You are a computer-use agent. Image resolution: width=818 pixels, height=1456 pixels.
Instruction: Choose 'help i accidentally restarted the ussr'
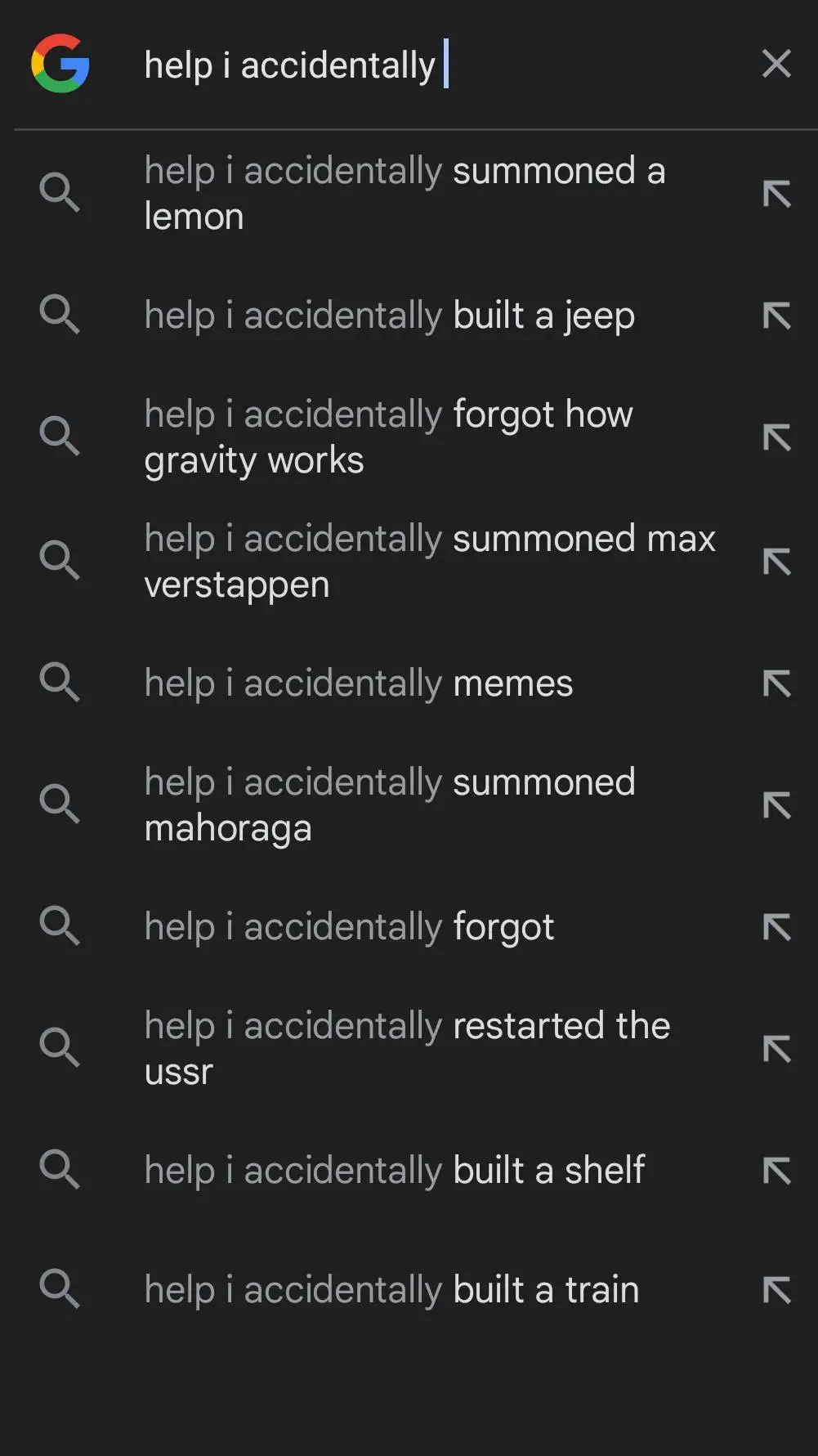point(407,1049)
